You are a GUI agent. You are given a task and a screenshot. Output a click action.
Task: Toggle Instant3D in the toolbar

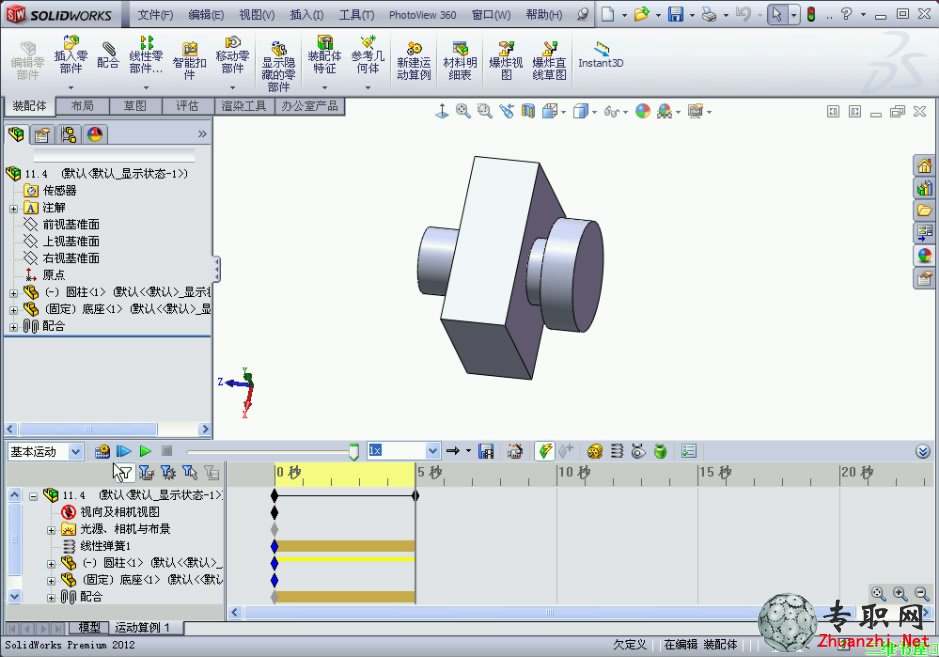point(601,55)
